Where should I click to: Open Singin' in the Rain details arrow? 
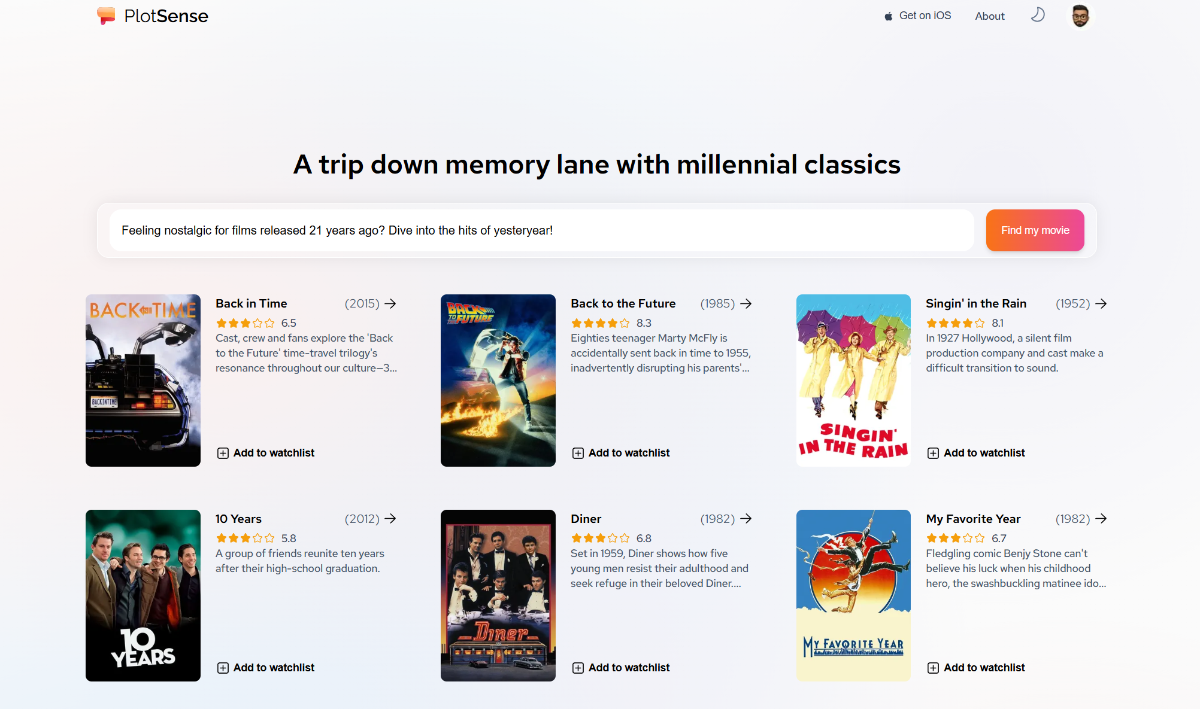tap(1100, 304)
